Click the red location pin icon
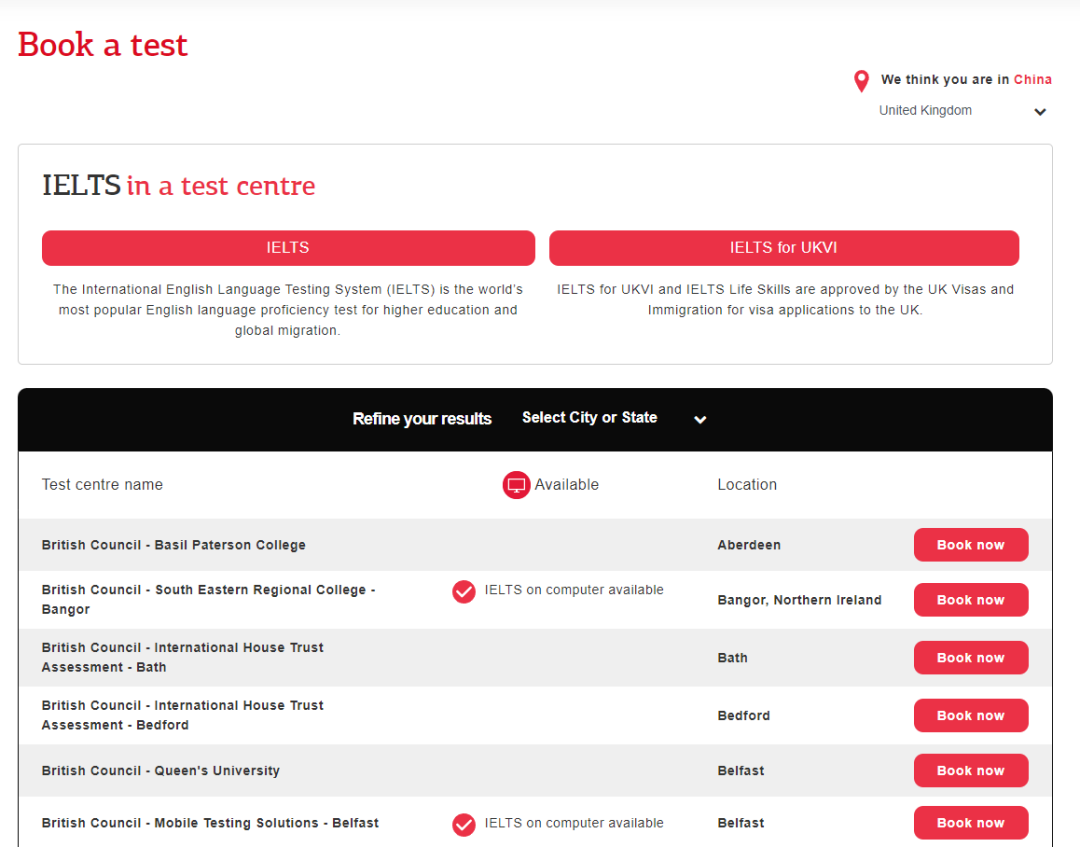 point(861,81)
